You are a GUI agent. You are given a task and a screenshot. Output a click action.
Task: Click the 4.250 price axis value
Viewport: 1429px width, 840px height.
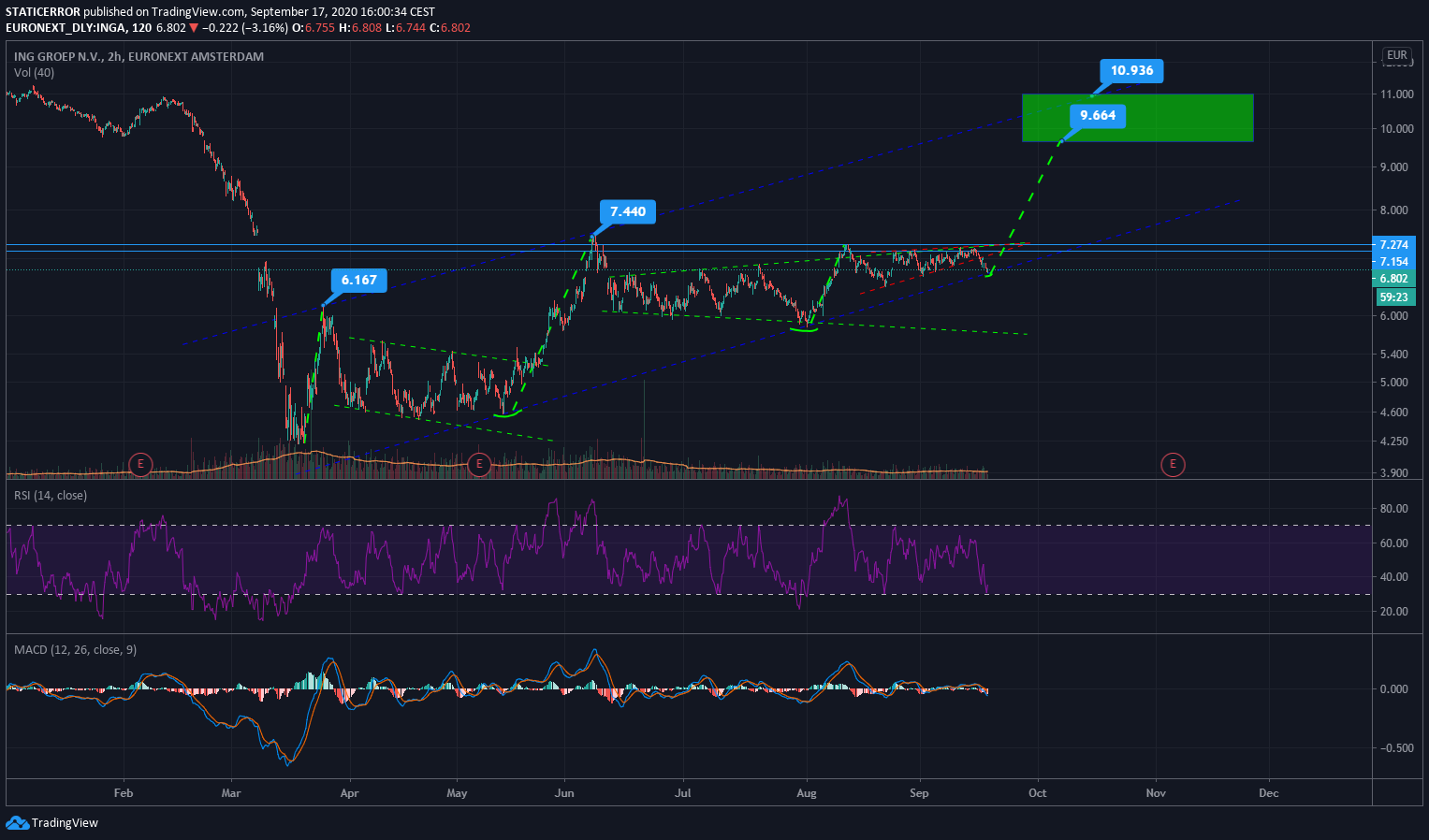coord(1394,442)
